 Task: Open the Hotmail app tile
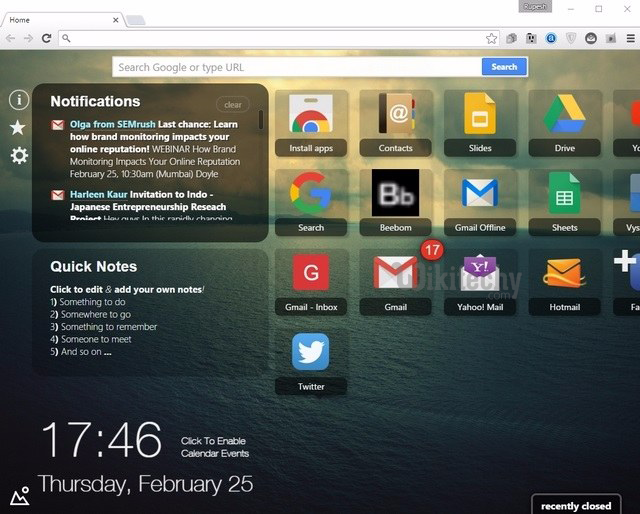click(564, 280)
